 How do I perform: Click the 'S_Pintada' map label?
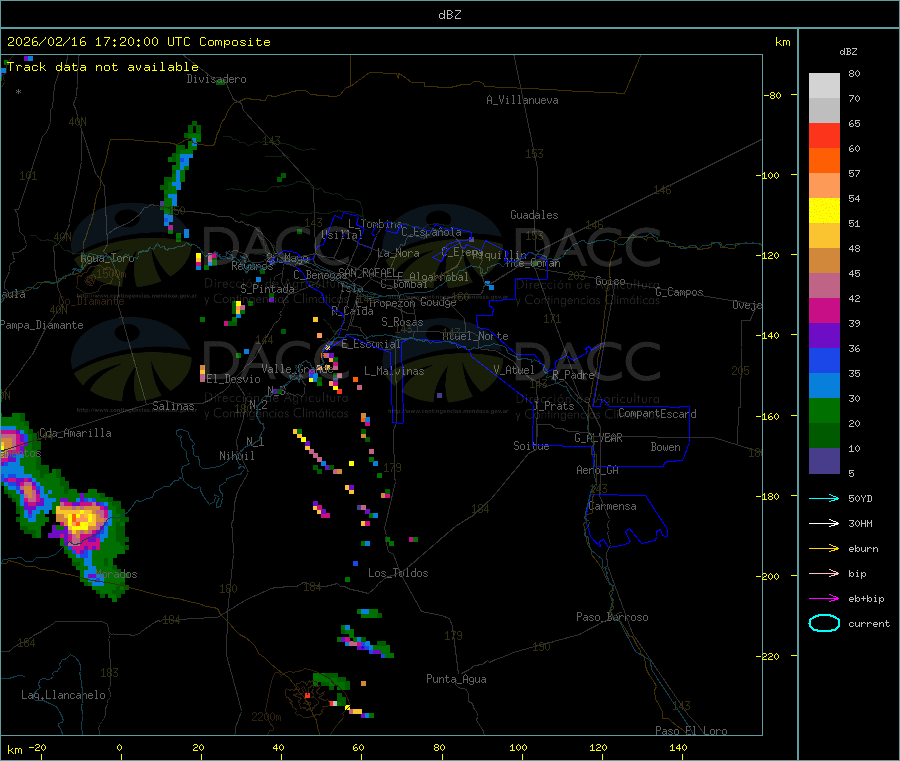[267, 289]
